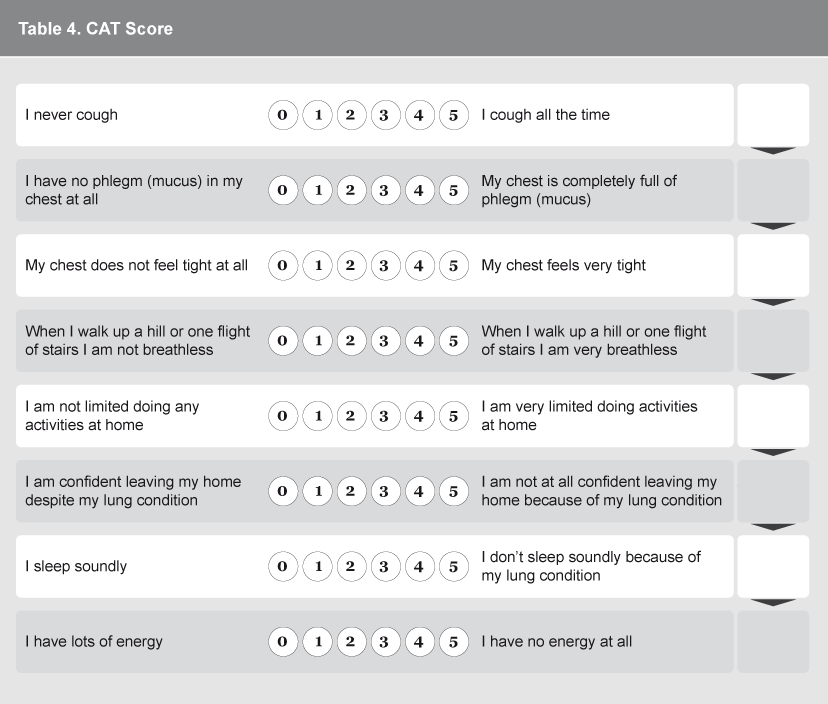Choose score 0 for "I sleep soundly"
828x704 pixels.
click(x=283, y=567)
